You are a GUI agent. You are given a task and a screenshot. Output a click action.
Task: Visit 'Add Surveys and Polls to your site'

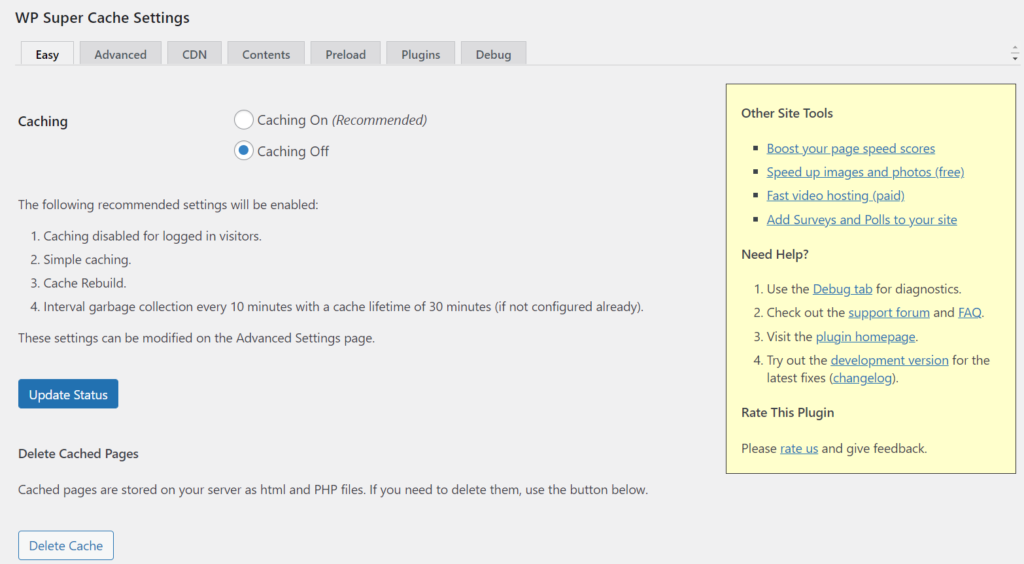pyautogui.click(x=861, y=220)
